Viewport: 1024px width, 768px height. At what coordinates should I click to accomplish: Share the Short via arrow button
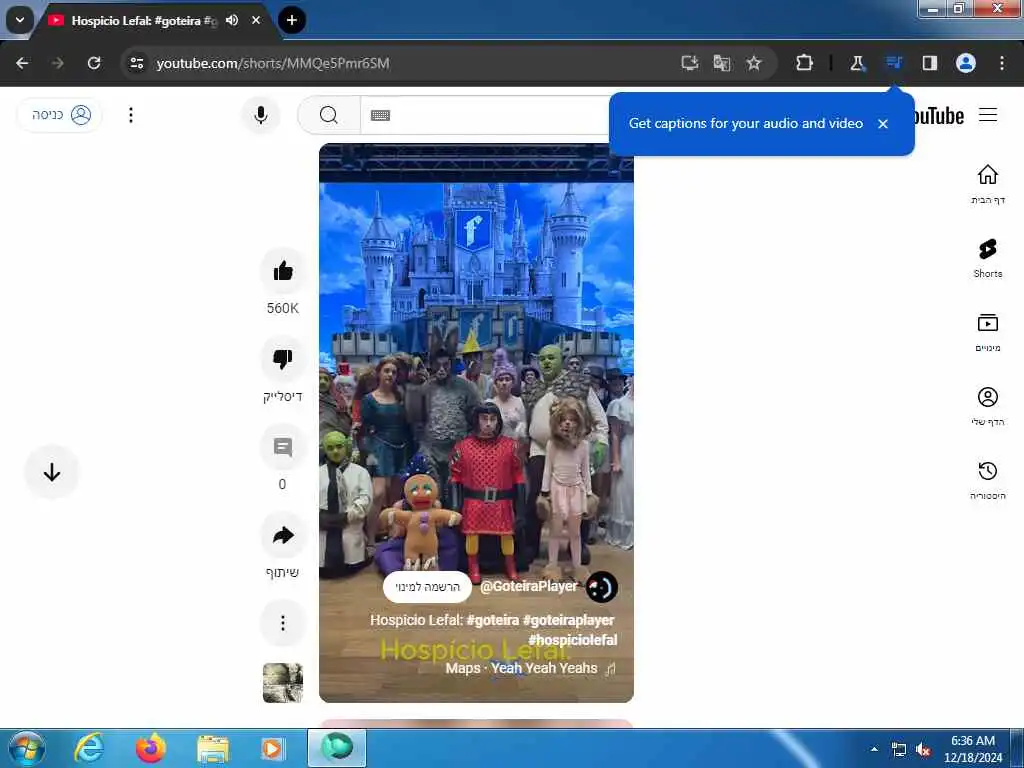(x=283, y=536)
